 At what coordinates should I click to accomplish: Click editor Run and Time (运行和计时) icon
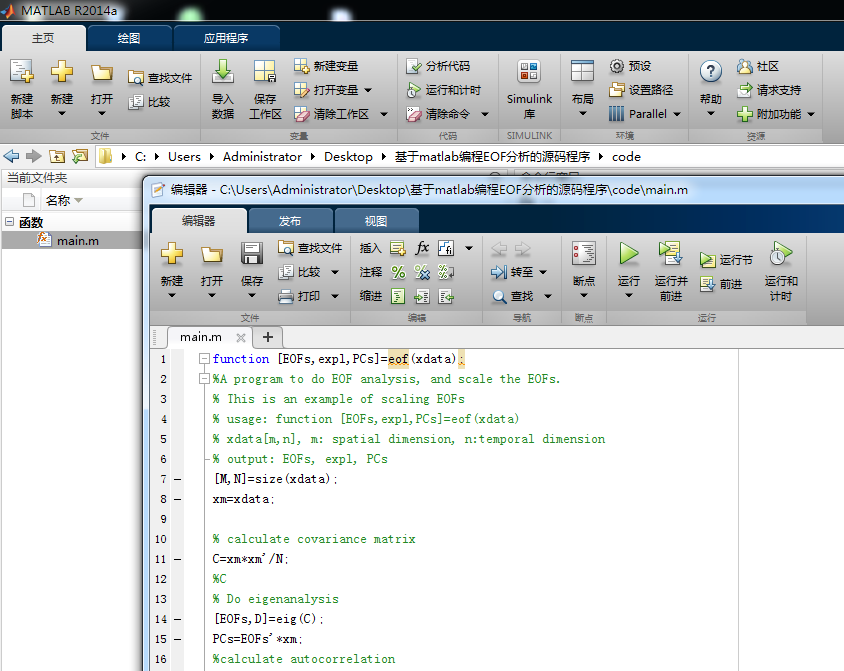(780, 253)
